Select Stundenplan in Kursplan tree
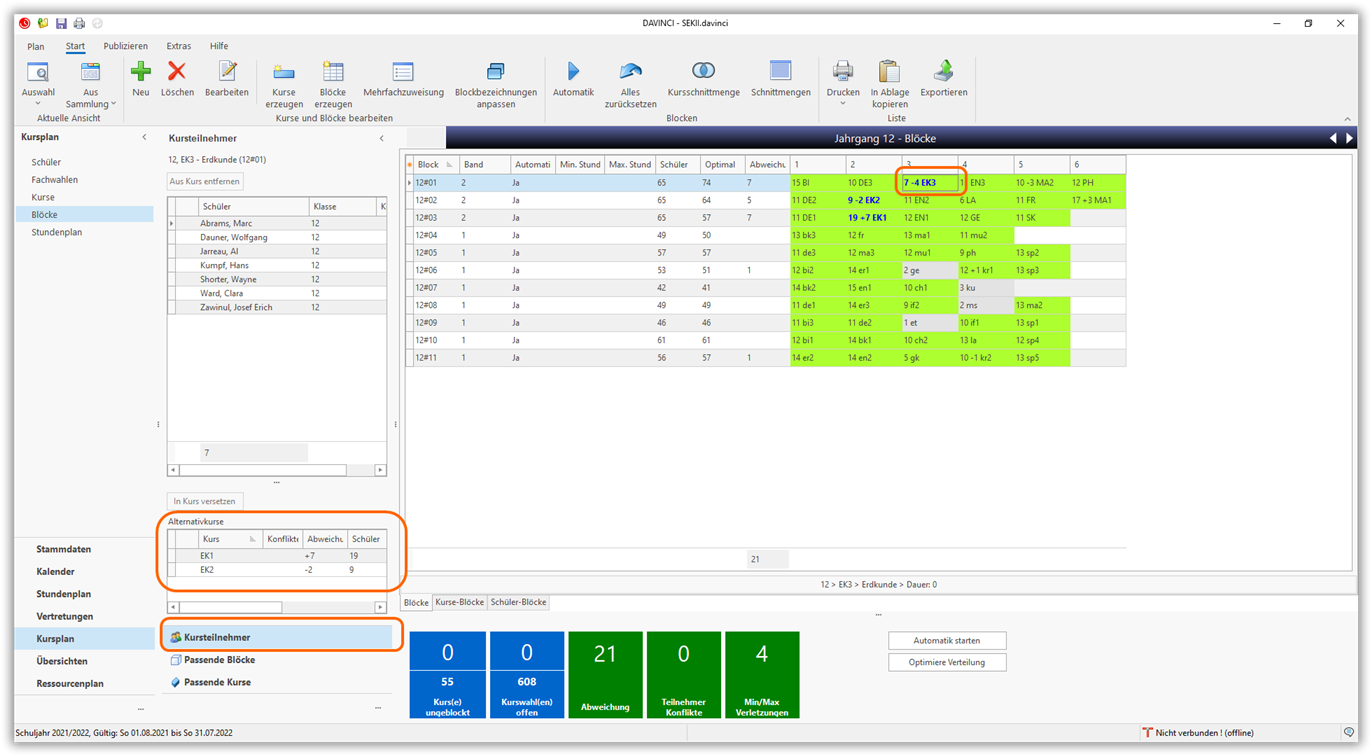1372x756 pixels. pyautogui.click(x=57, y=232)
